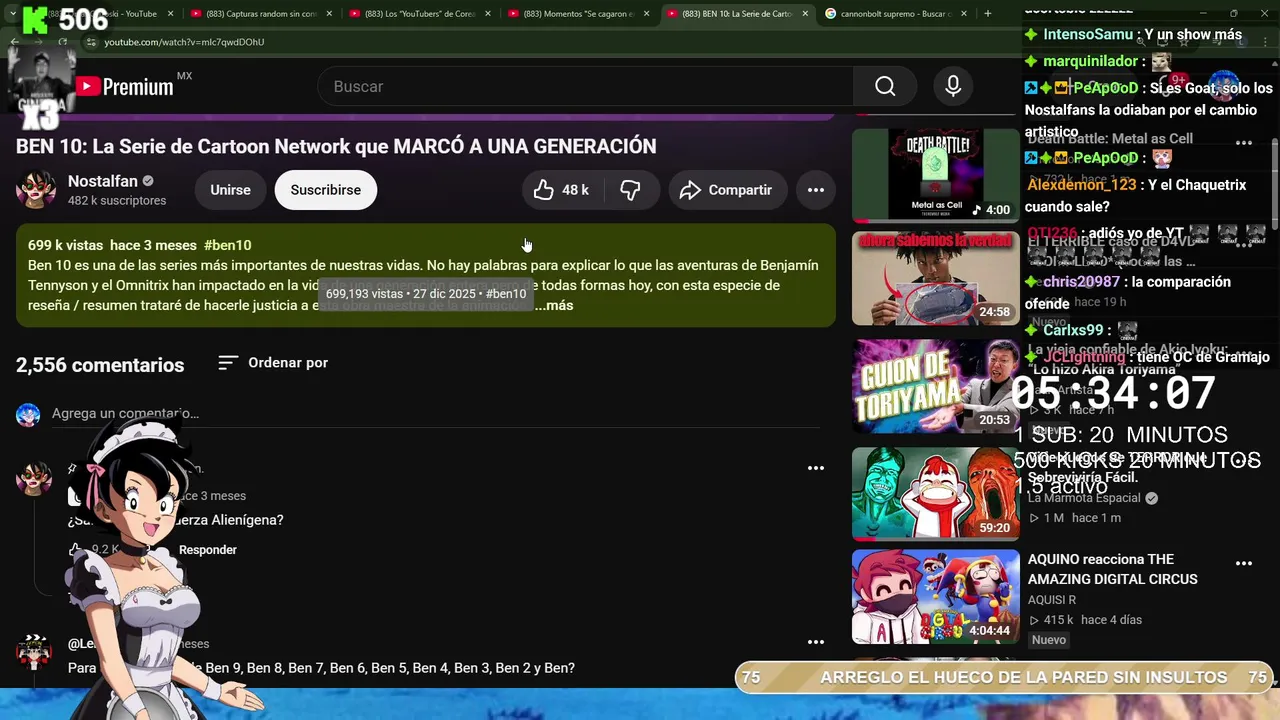This screenshot has height=720, width=1280.
Task: Close the 'Capturas random sin con' tab
Action: (x=329, y=14)
